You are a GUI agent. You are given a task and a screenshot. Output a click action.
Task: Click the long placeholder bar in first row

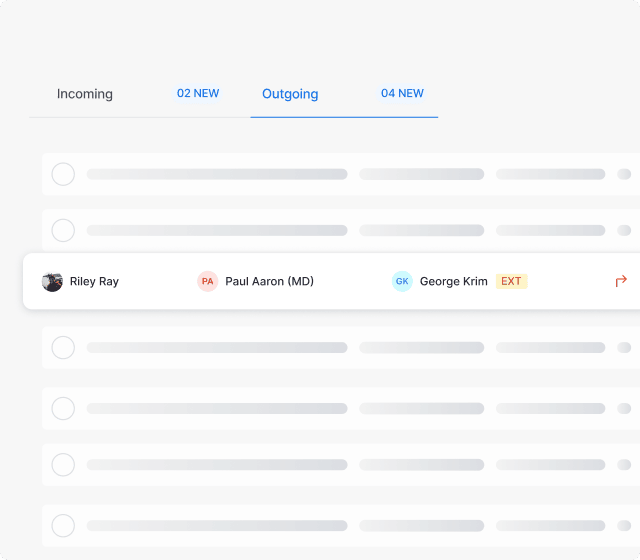tap(217, 174)
